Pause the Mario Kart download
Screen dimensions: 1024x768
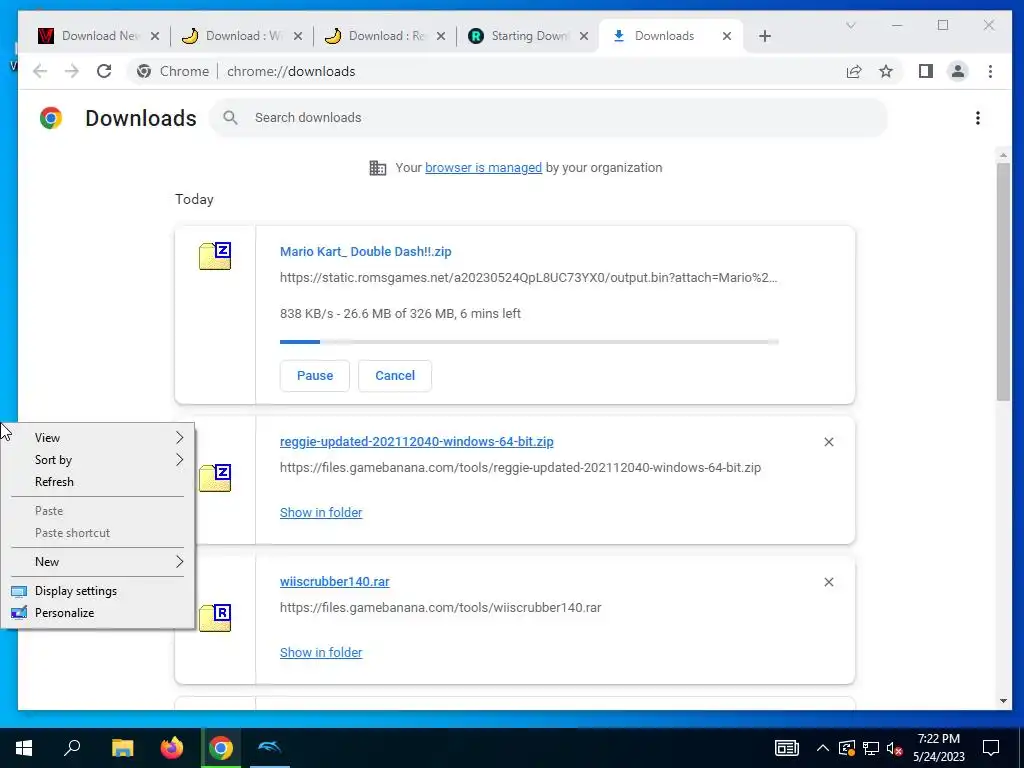(x=315, y=376)
